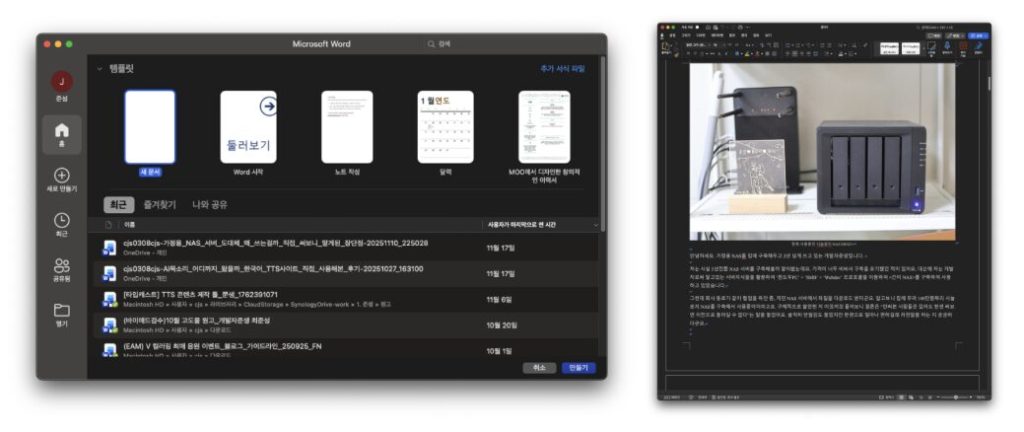
Task: Click the red J account avatar
Action: [62, 82]
